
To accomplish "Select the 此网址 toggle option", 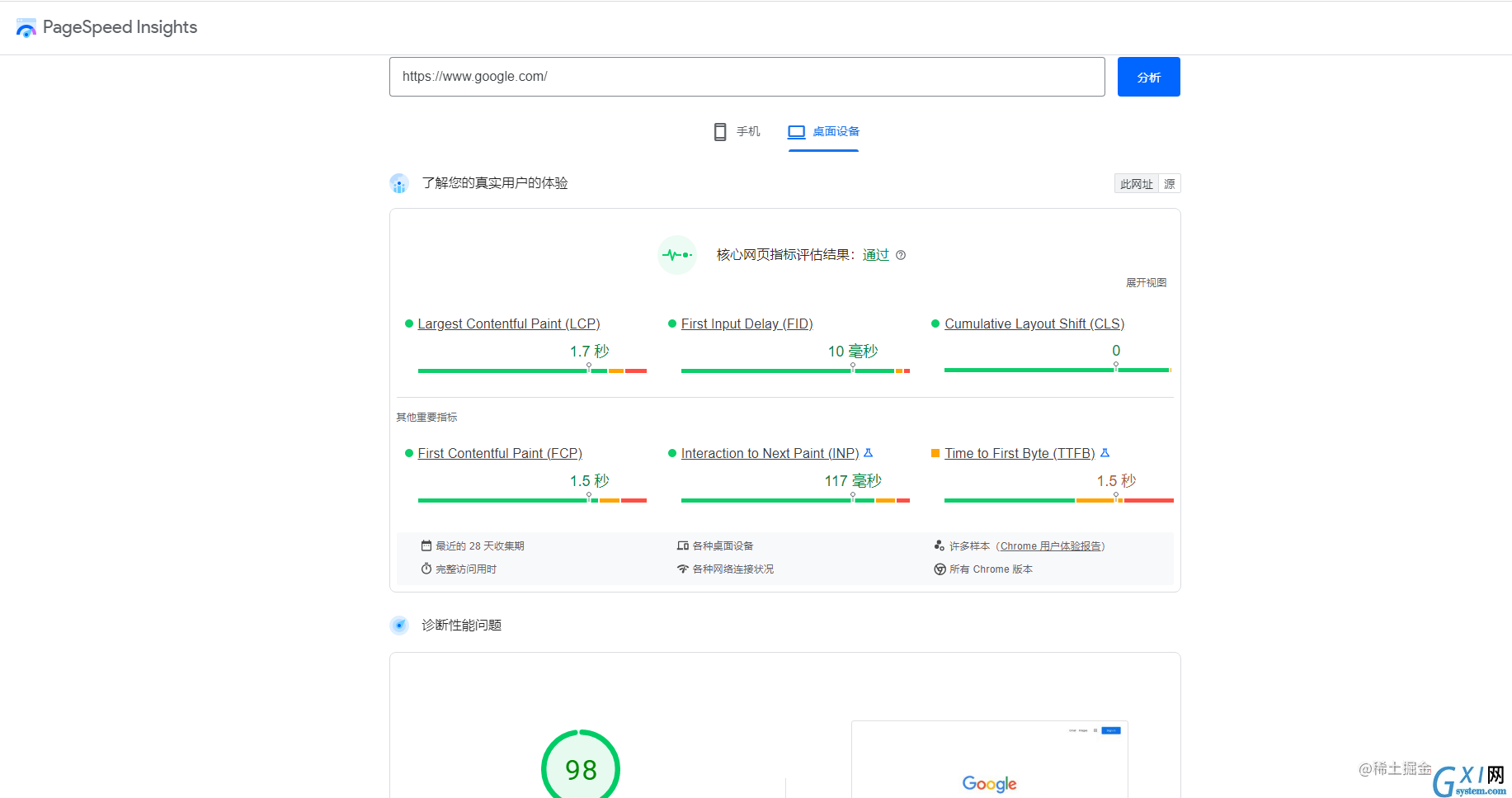I will (x=1136, y=184).
